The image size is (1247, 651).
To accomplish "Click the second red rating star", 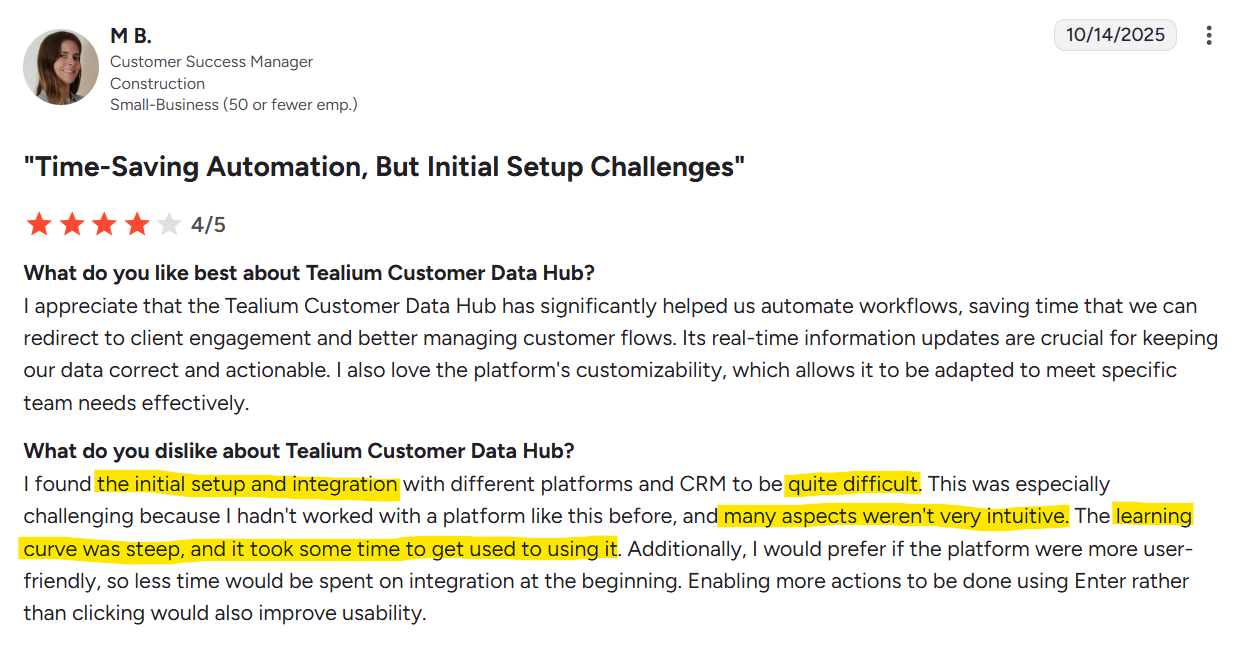I will point(72,224).
